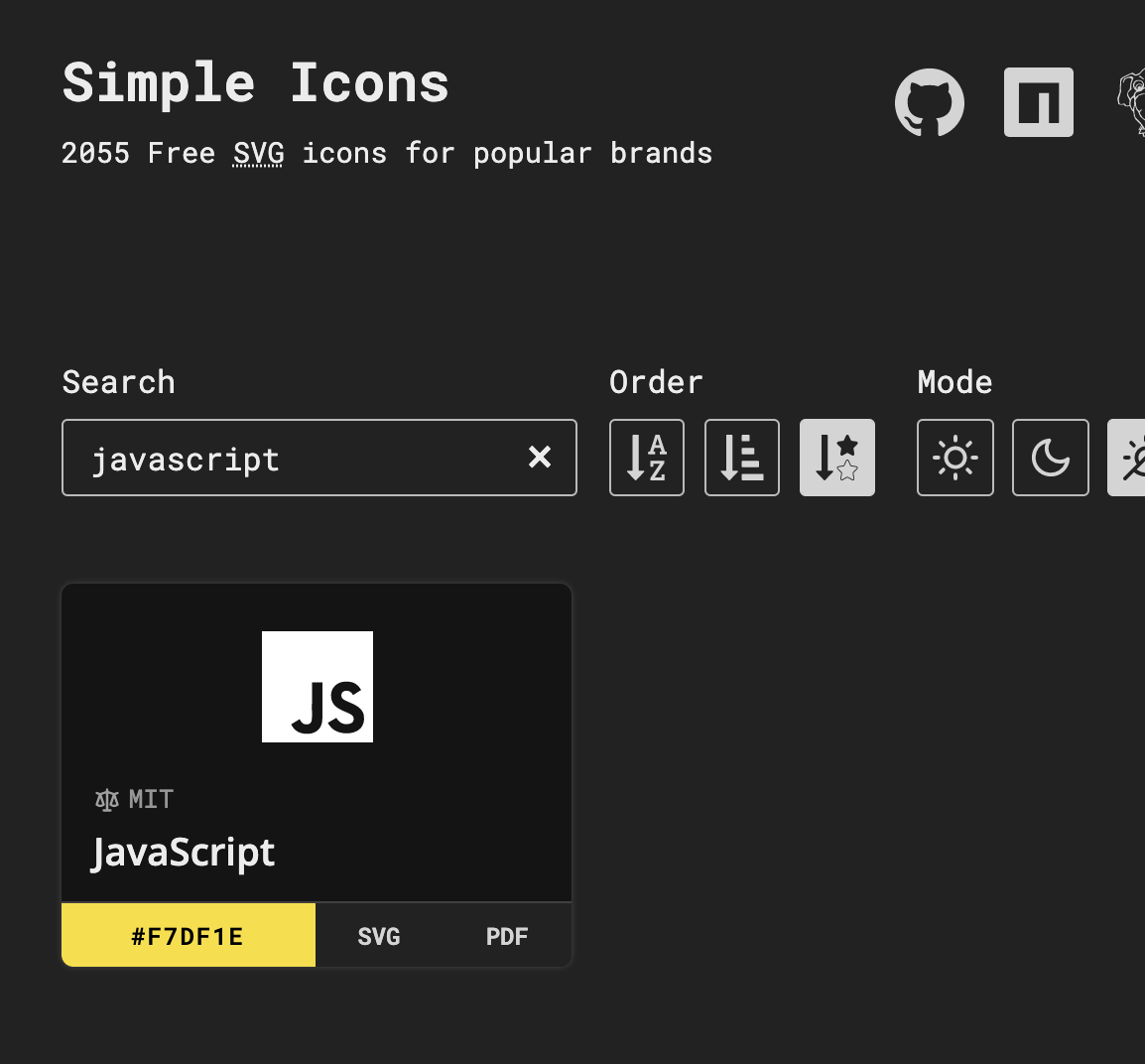Click the JS logo preview image

coord(318,687)
